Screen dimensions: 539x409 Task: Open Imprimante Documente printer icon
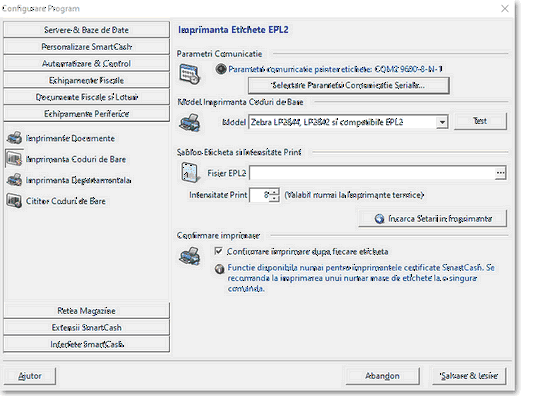click(x=14, y=138)
